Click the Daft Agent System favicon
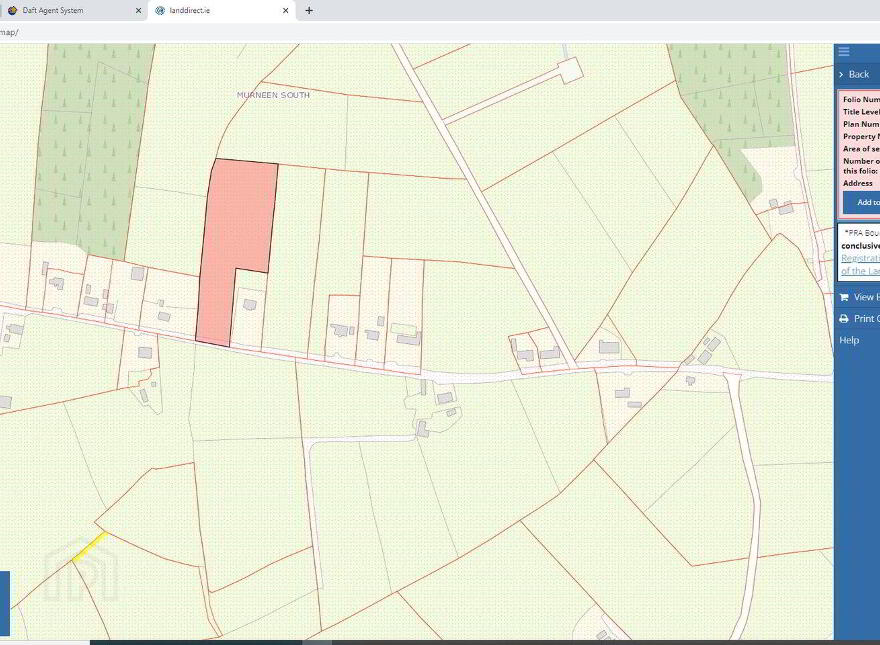Image resolution: width=880 pixels, height=645 pixels. point(12,10)
